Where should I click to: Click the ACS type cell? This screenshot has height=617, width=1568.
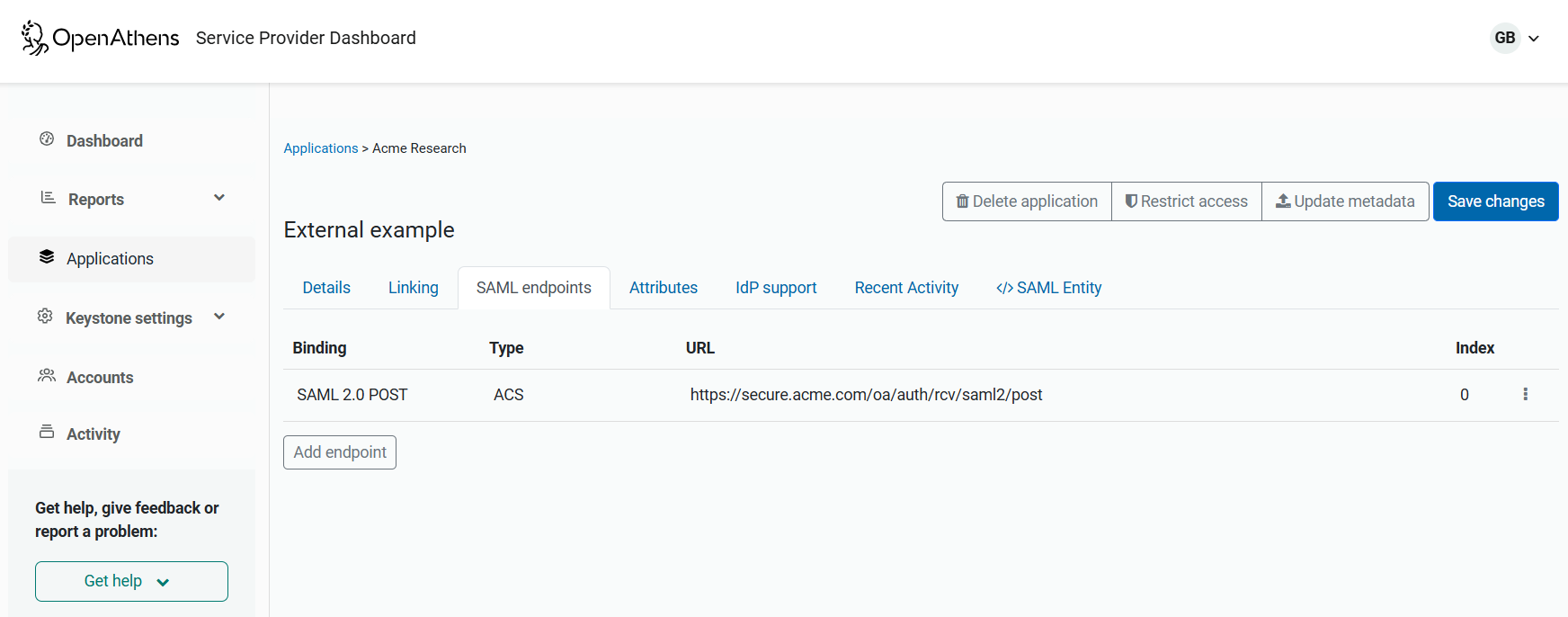coord(509,395)
